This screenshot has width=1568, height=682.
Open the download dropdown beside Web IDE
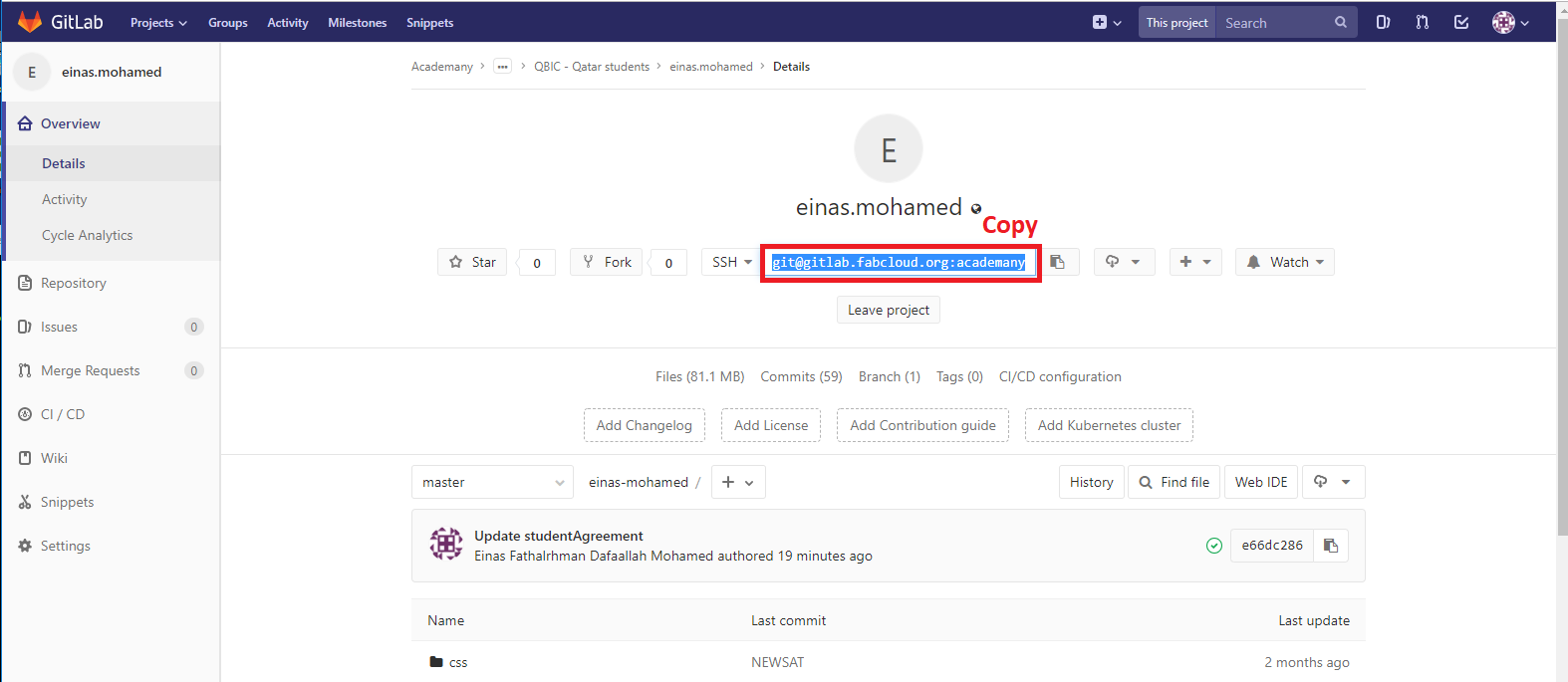coord(1333,482)
